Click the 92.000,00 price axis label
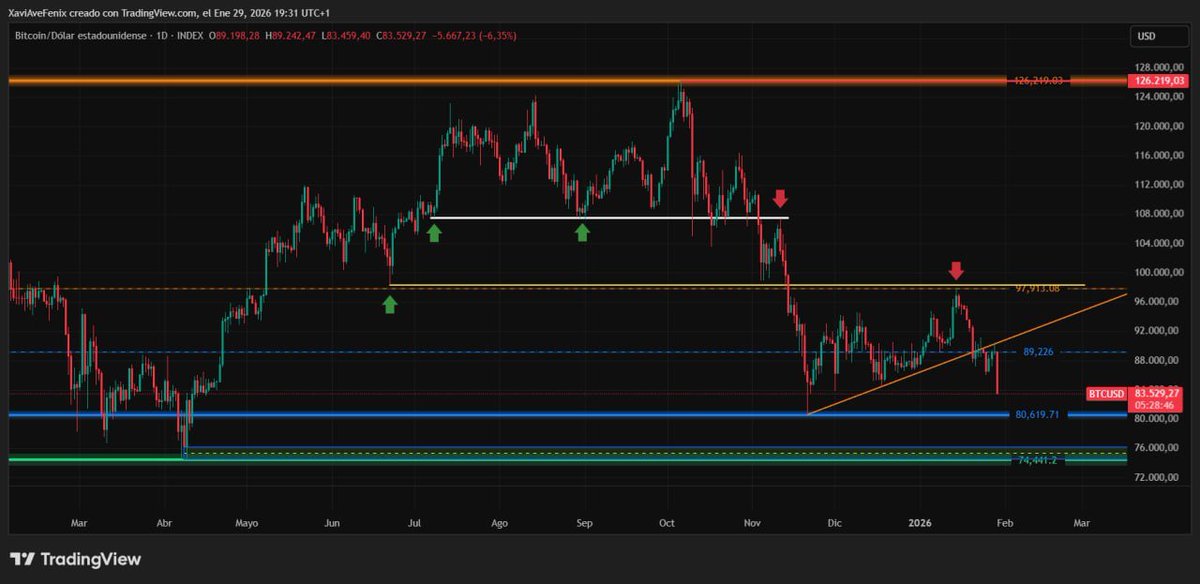The height and width of the screenshot is (584, 1200). click(x=1156, y=330)
